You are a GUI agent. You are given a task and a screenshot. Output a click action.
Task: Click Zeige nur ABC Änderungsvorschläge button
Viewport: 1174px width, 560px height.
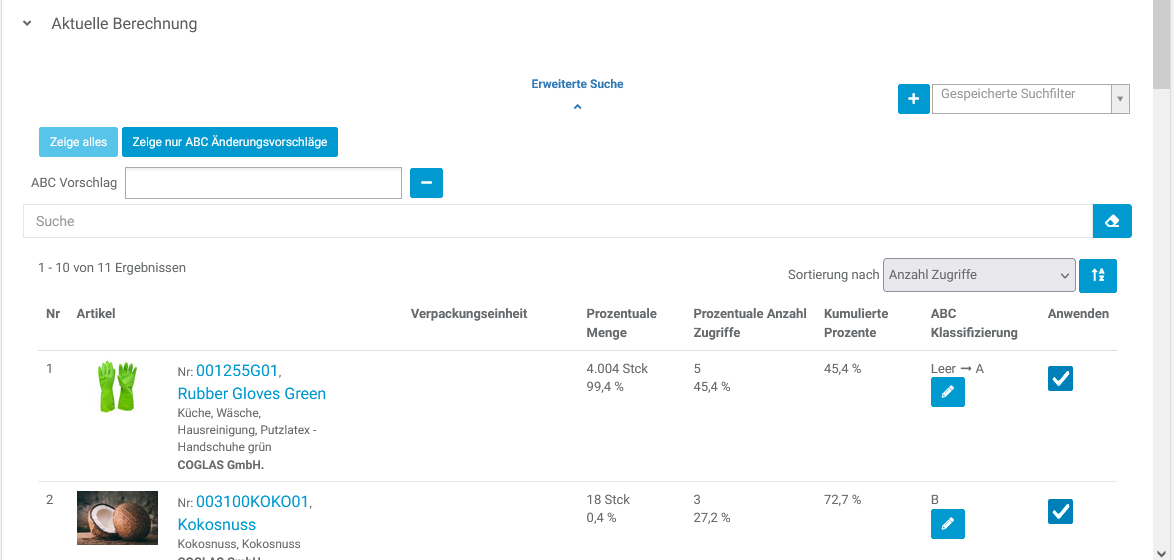(x=230, y=142)
